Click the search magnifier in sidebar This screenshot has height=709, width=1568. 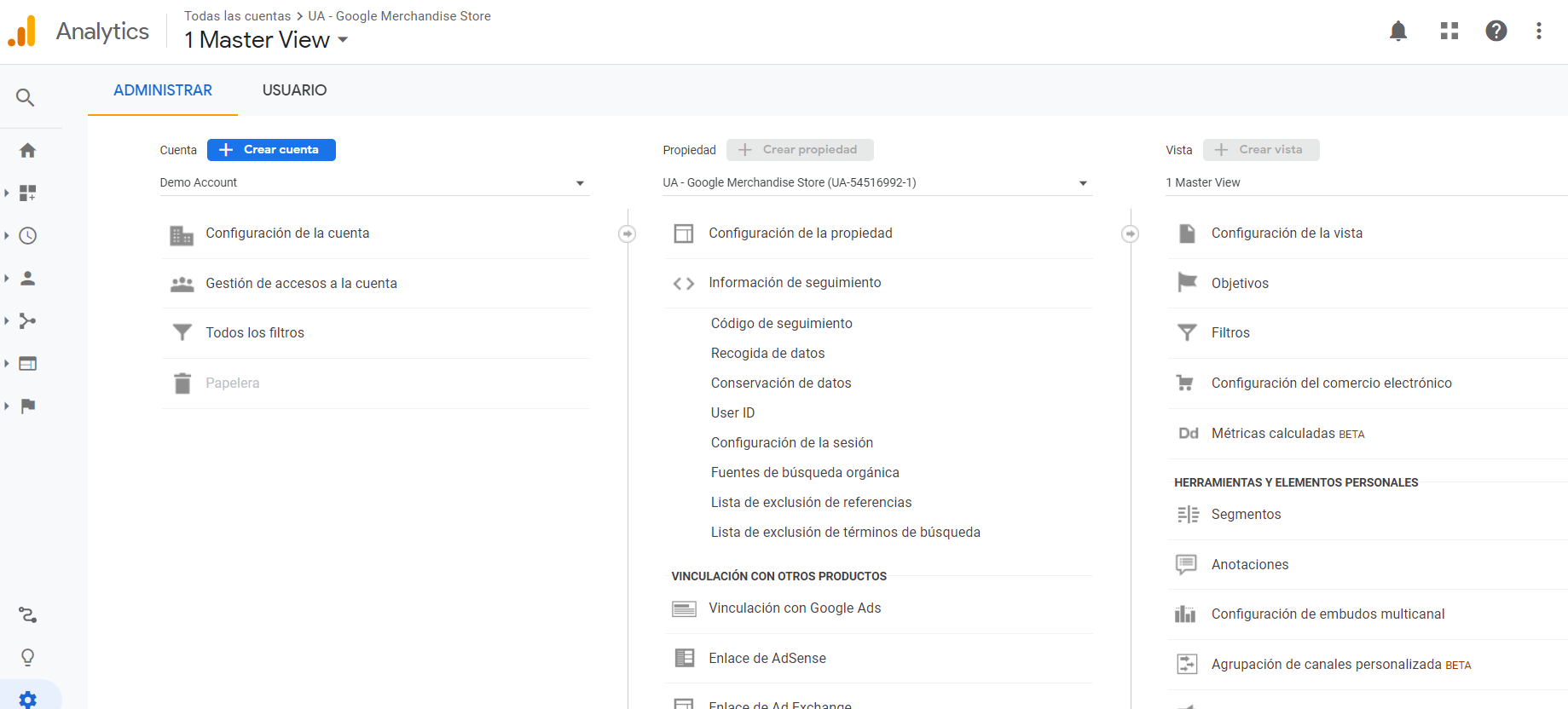point(26,98)
